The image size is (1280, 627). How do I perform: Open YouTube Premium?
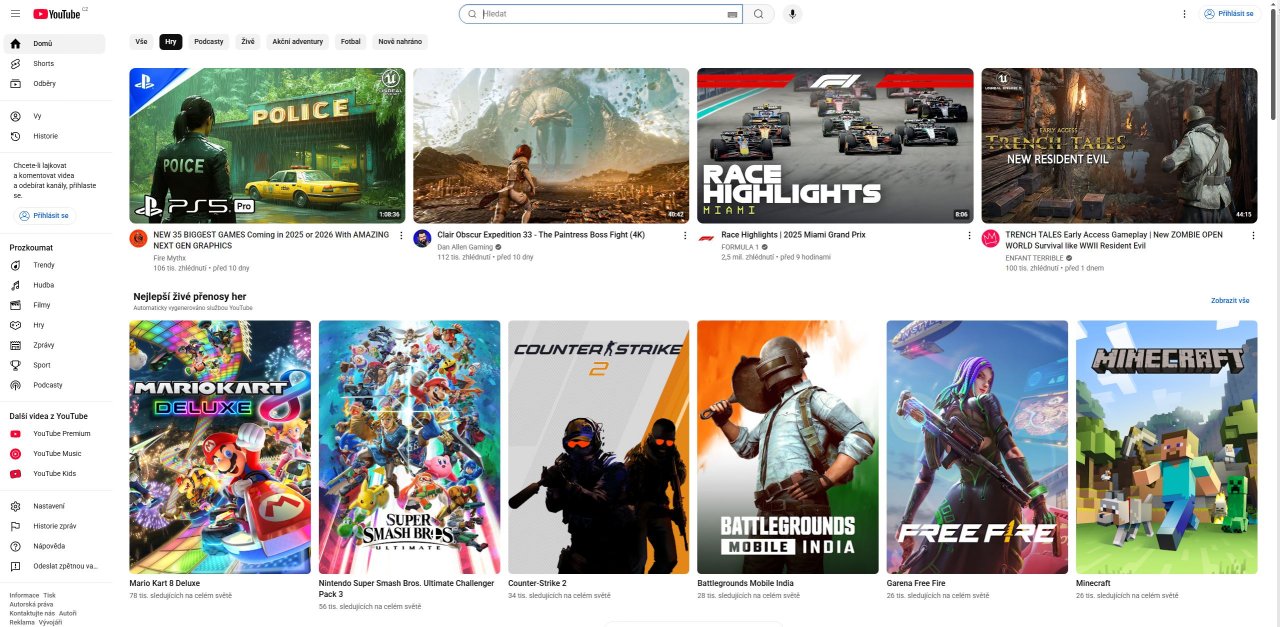(x=54, y=433)
